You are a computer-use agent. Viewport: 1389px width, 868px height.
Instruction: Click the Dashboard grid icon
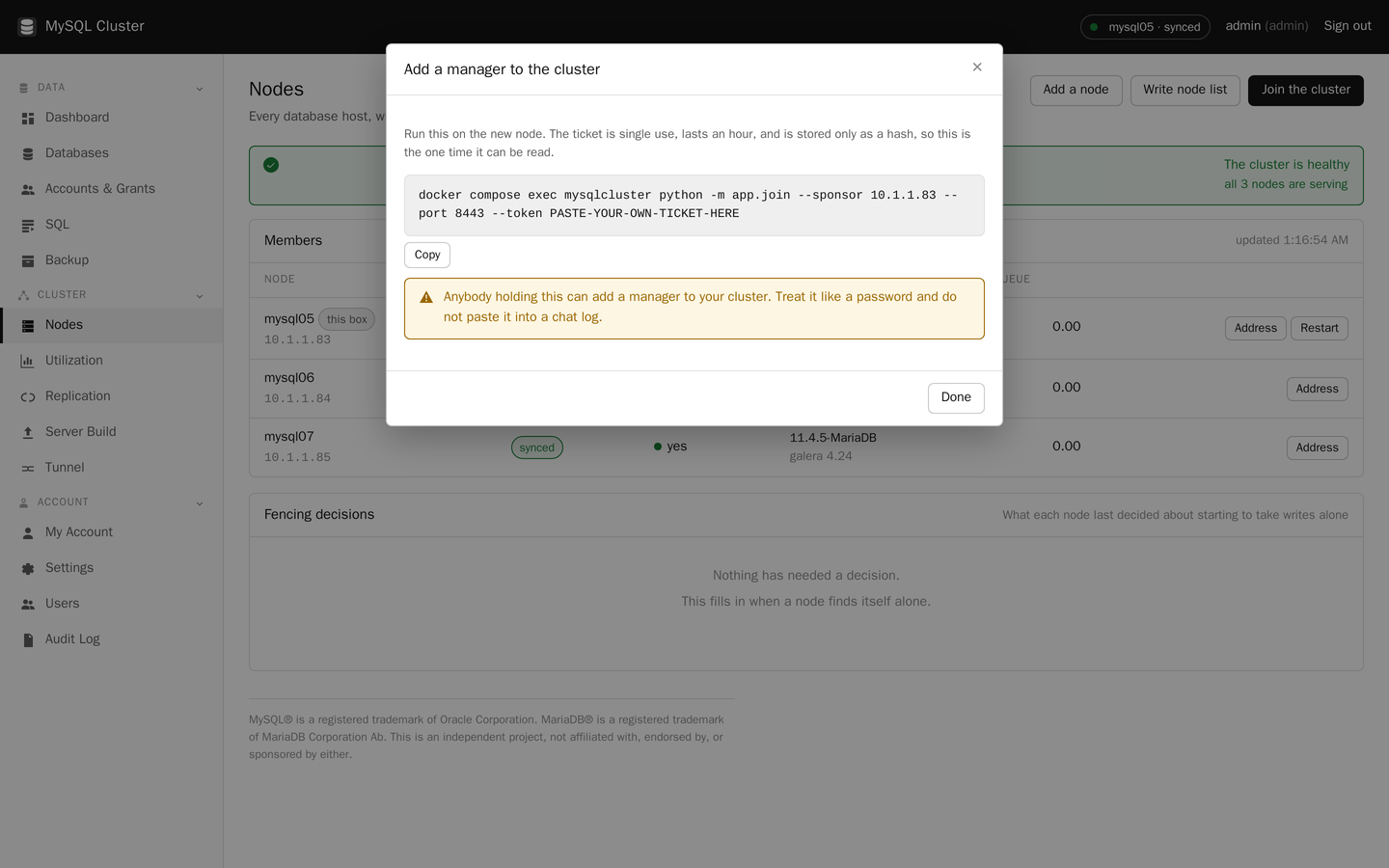pos(28,119)
